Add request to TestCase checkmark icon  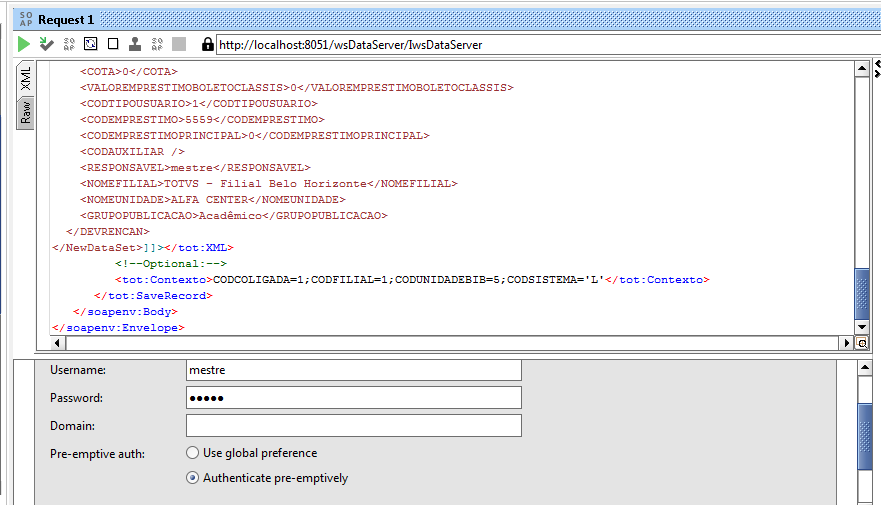(x=46, y=44)
